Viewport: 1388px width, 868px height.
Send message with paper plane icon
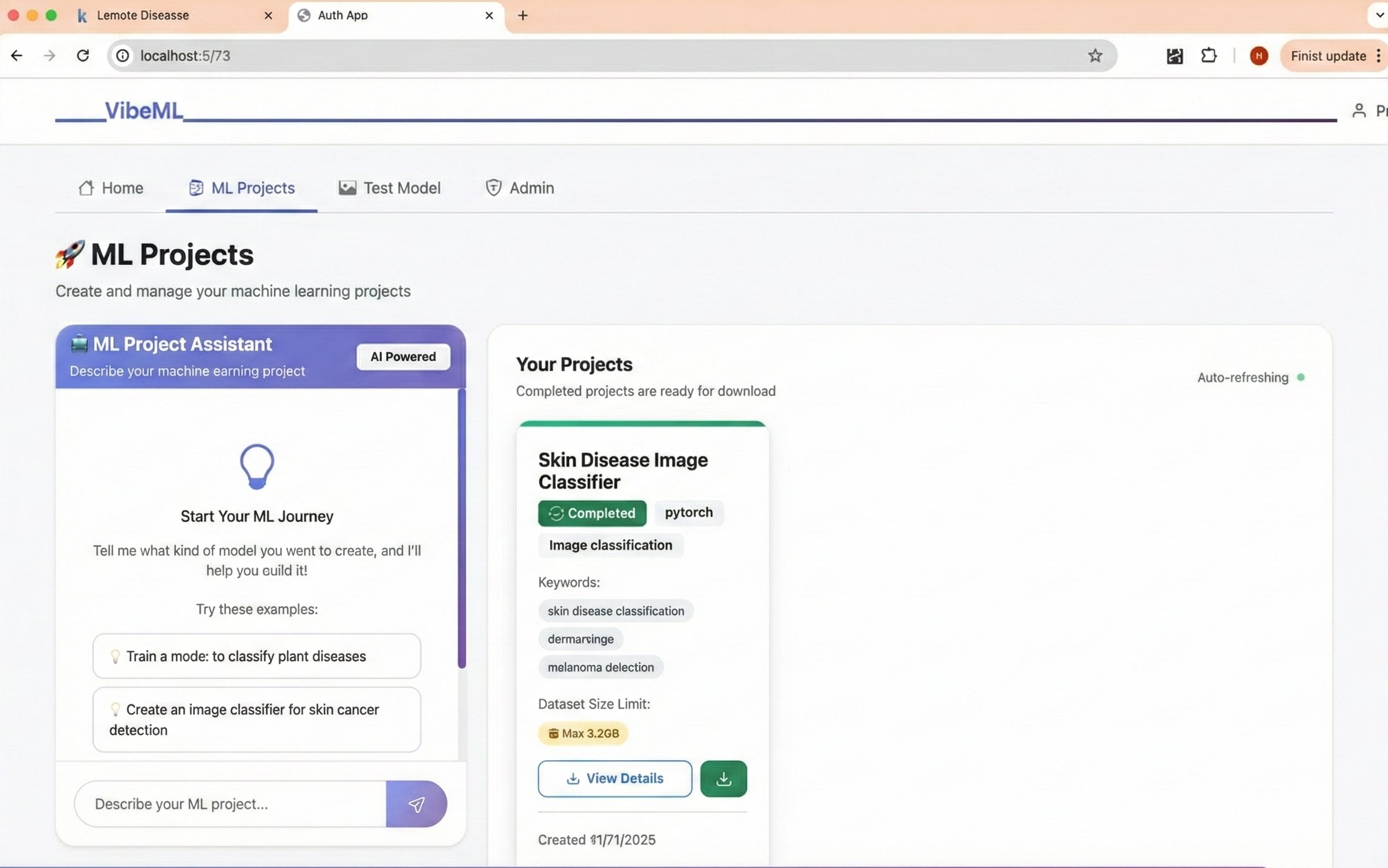pos(416,803)
